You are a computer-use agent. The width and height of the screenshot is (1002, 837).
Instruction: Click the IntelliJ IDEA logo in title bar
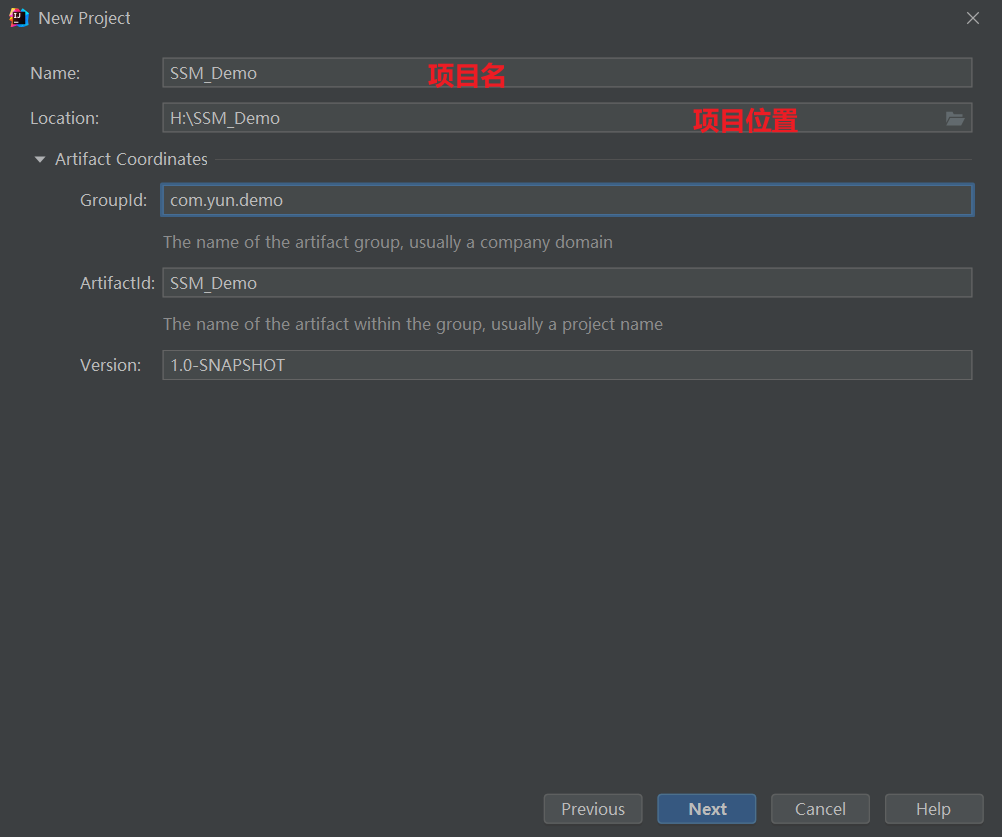click(19, 18)
